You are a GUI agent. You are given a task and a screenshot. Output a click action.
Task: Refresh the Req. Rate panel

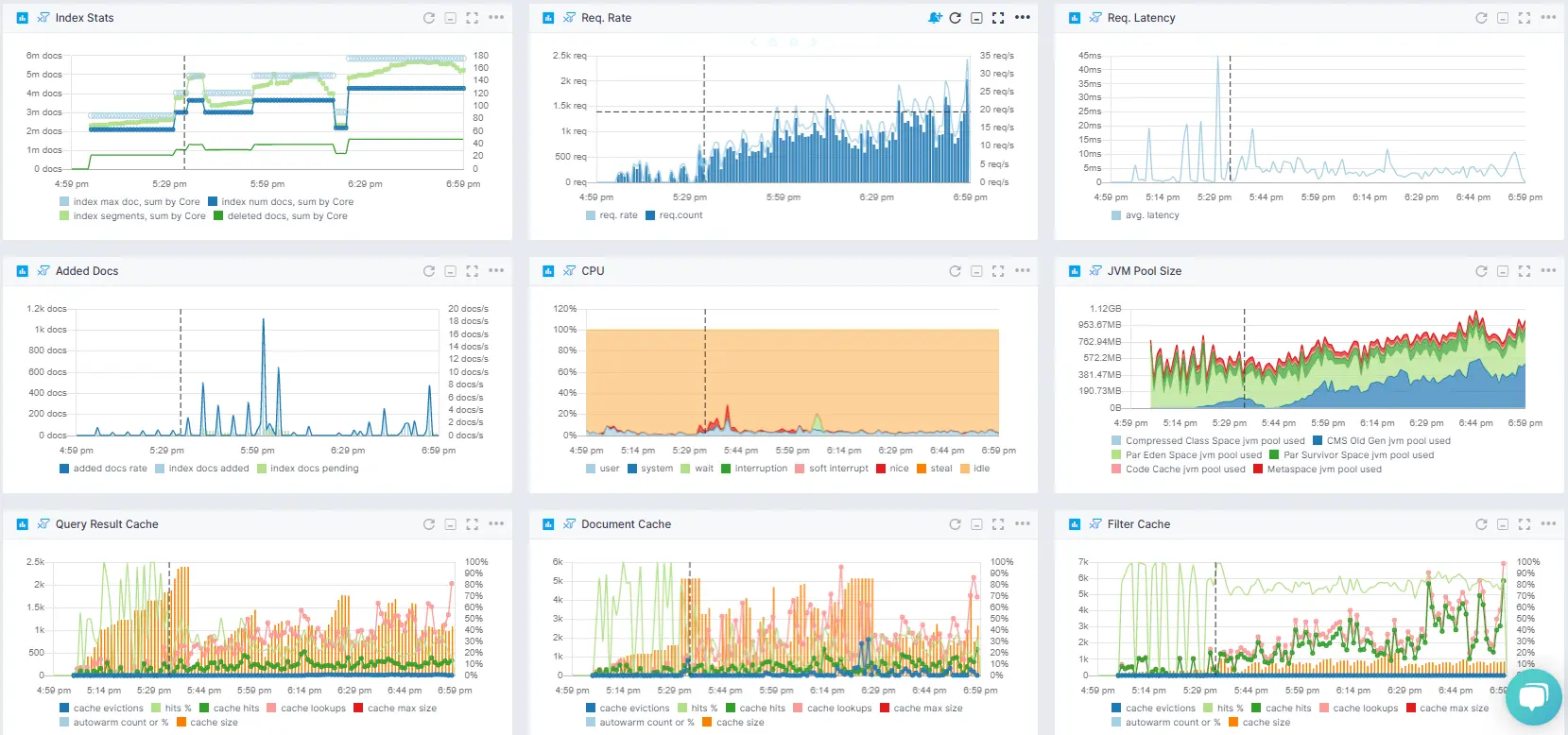(955, 18)
